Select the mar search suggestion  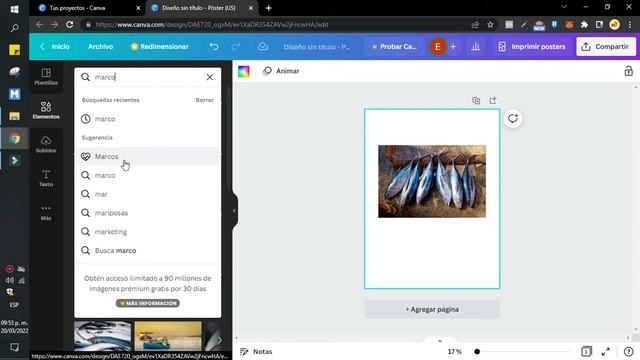click(148, 194)
